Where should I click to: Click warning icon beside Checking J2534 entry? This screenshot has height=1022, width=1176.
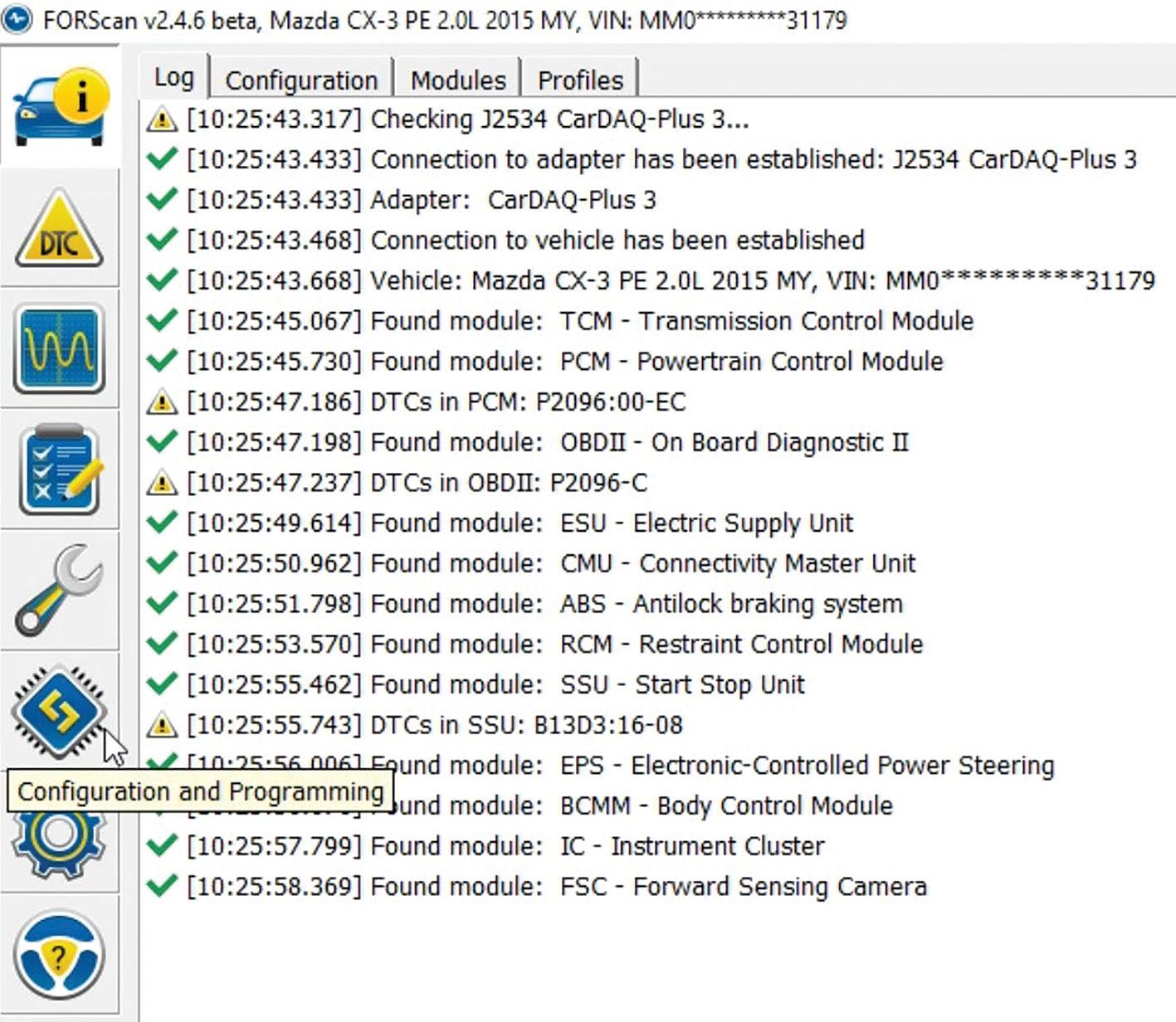[x=162, y=119]
